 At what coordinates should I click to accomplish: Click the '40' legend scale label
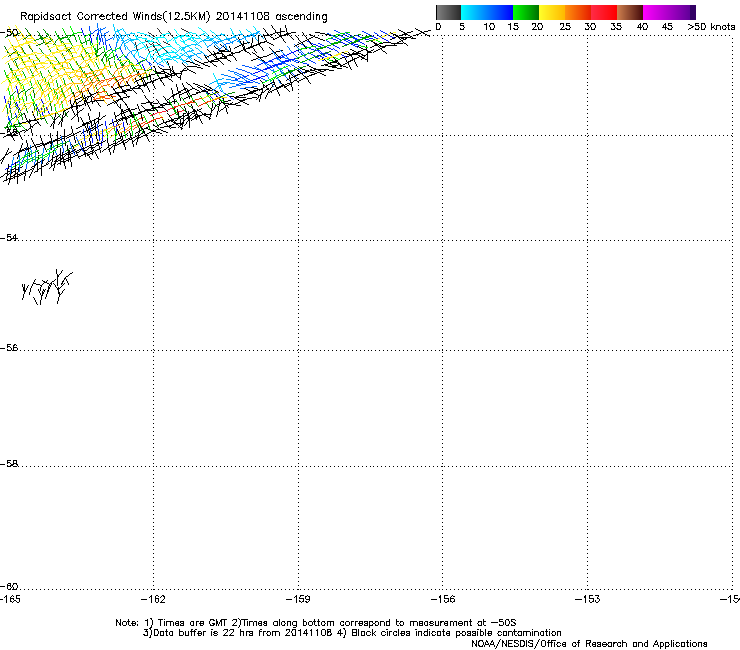coord(642,27)
